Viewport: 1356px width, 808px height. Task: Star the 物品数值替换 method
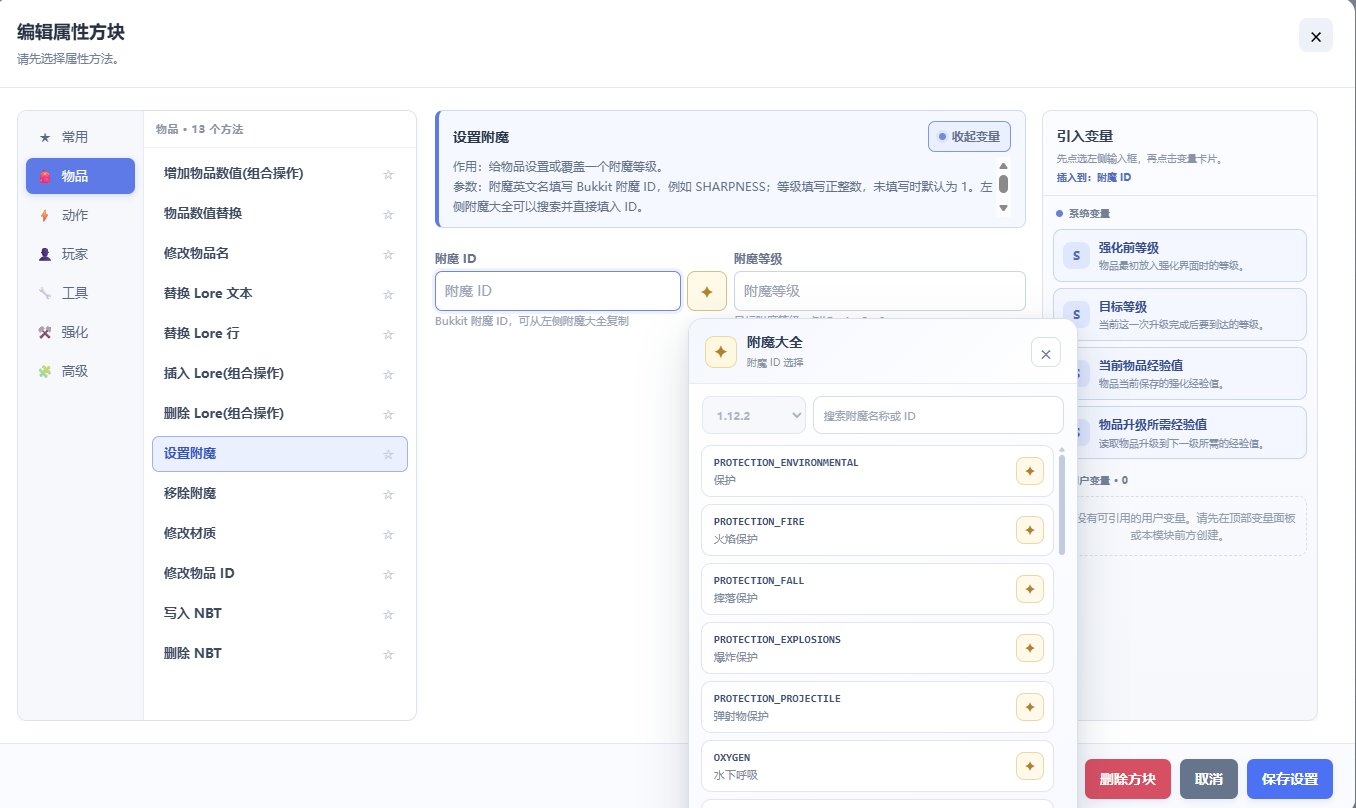[x=388, y=214]
